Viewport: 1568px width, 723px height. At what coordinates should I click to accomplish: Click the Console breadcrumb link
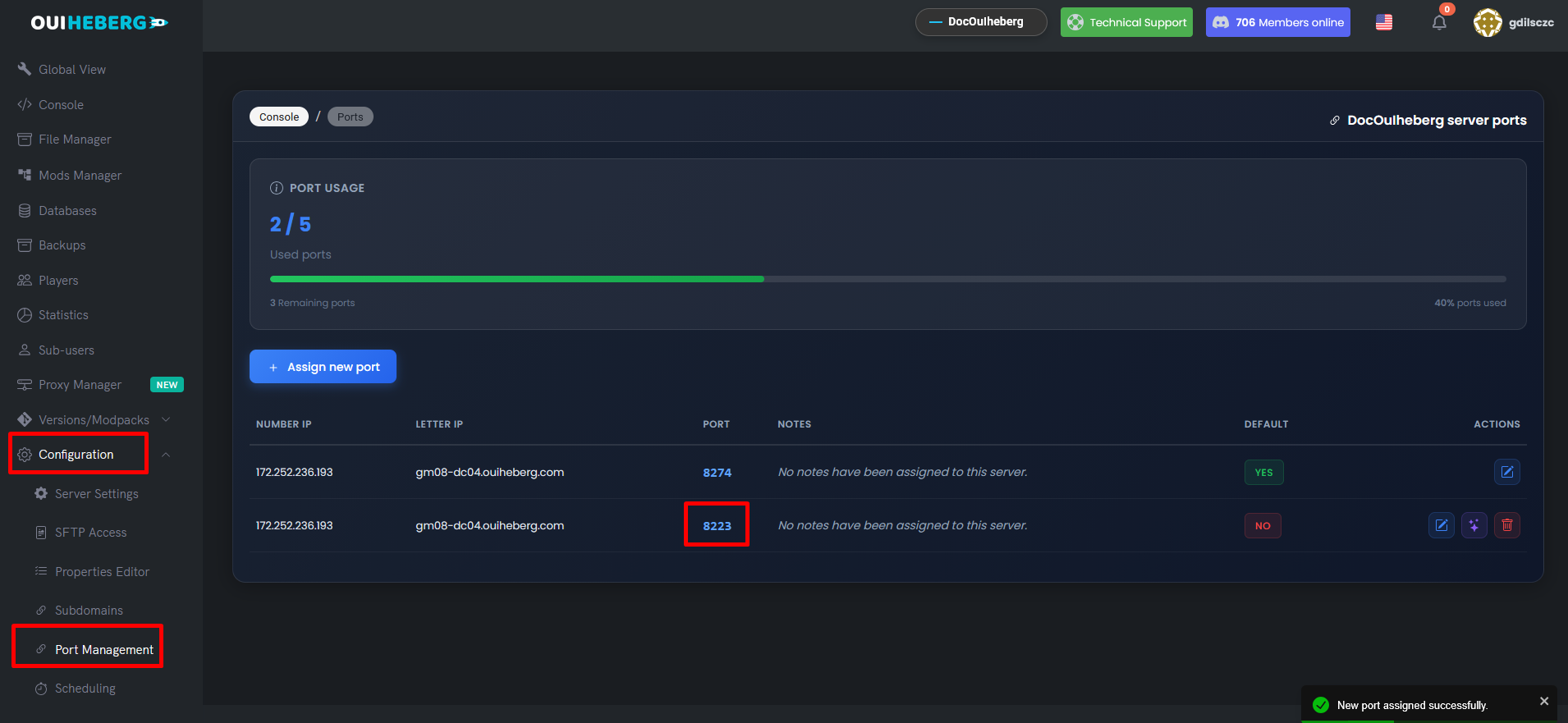pyautogui.click(x=279, y=117)
